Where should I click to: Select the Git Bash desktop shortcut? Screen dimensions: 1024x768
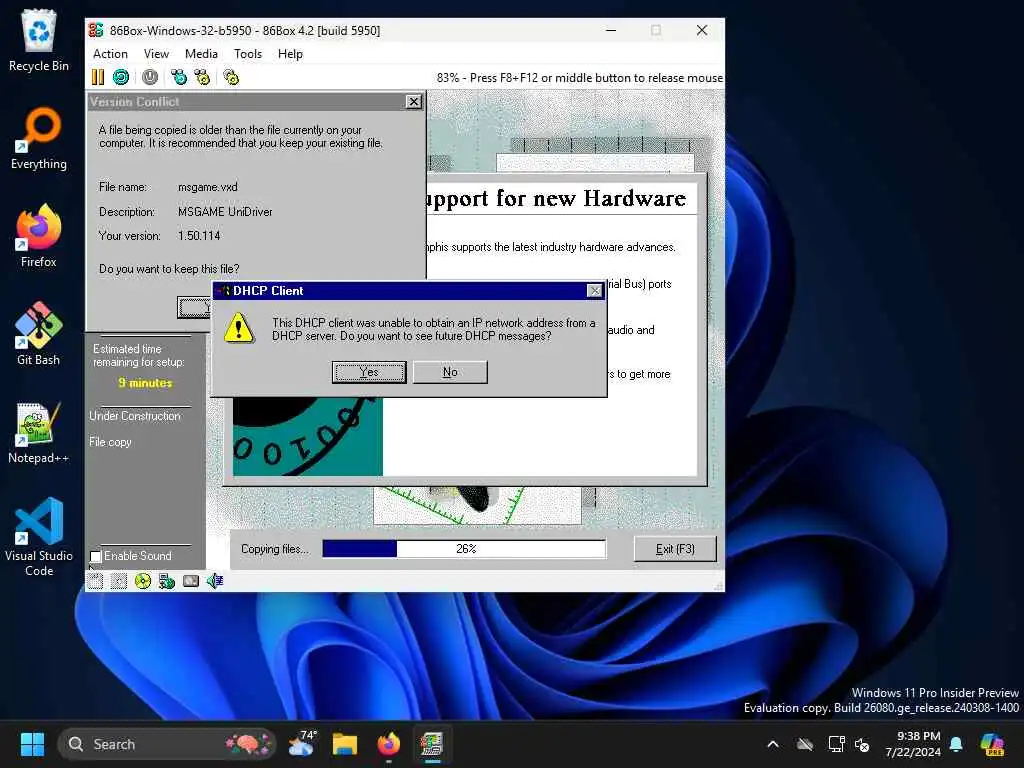click(x=39, y=334)
